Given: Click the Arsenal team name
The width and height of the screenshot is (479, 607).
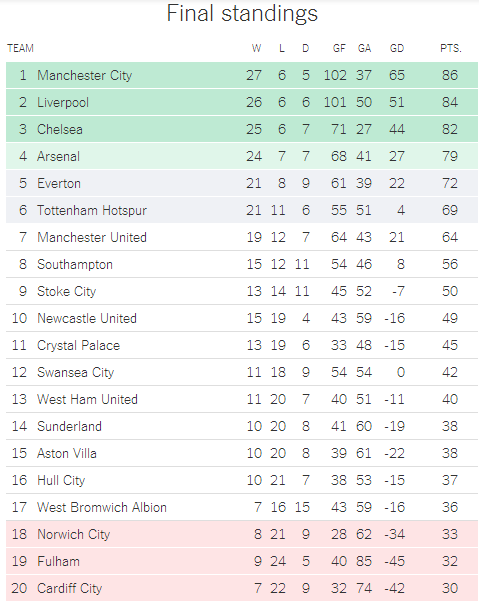Looking at the screenshot, I should coord(58,156).
